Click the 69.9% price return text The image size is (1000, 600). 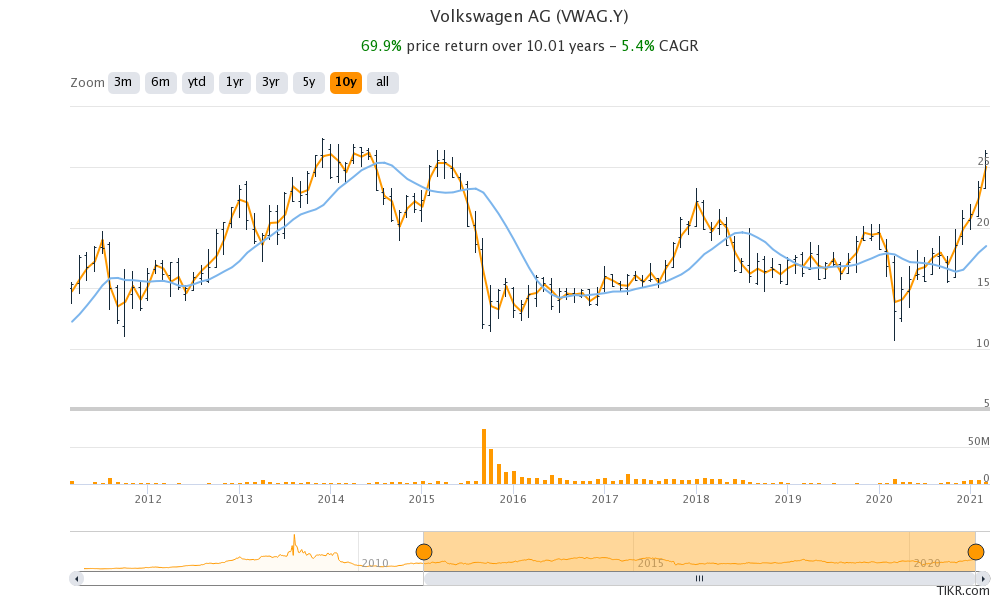pos(381,45)
